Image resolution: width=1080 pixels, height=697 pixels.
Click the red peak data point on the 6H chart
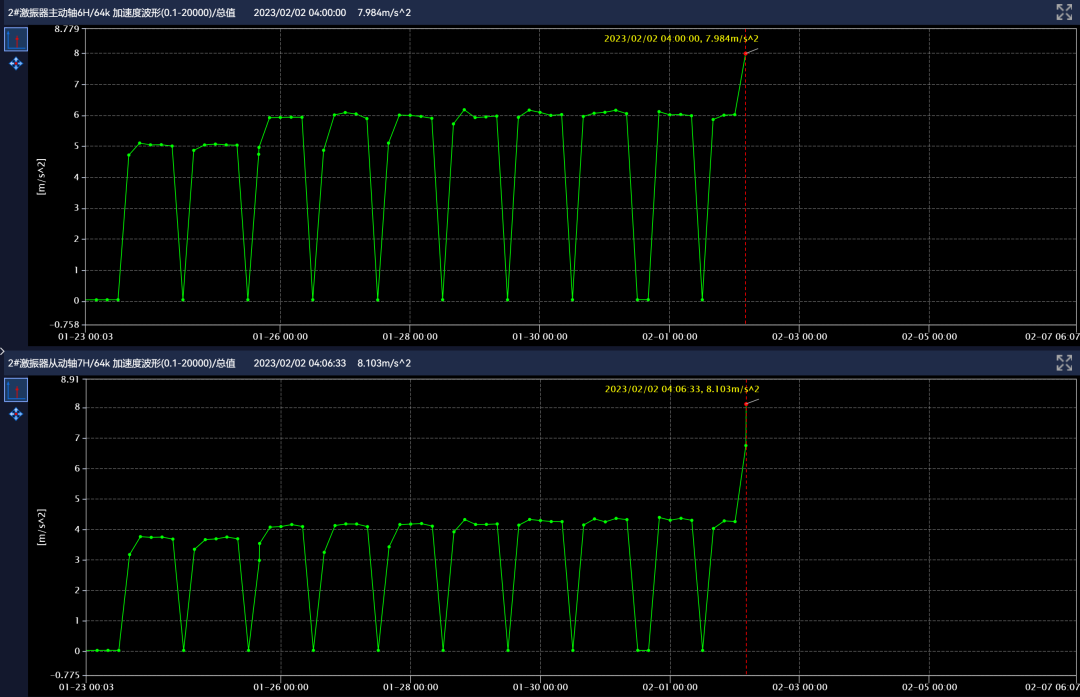pos(746,53)
